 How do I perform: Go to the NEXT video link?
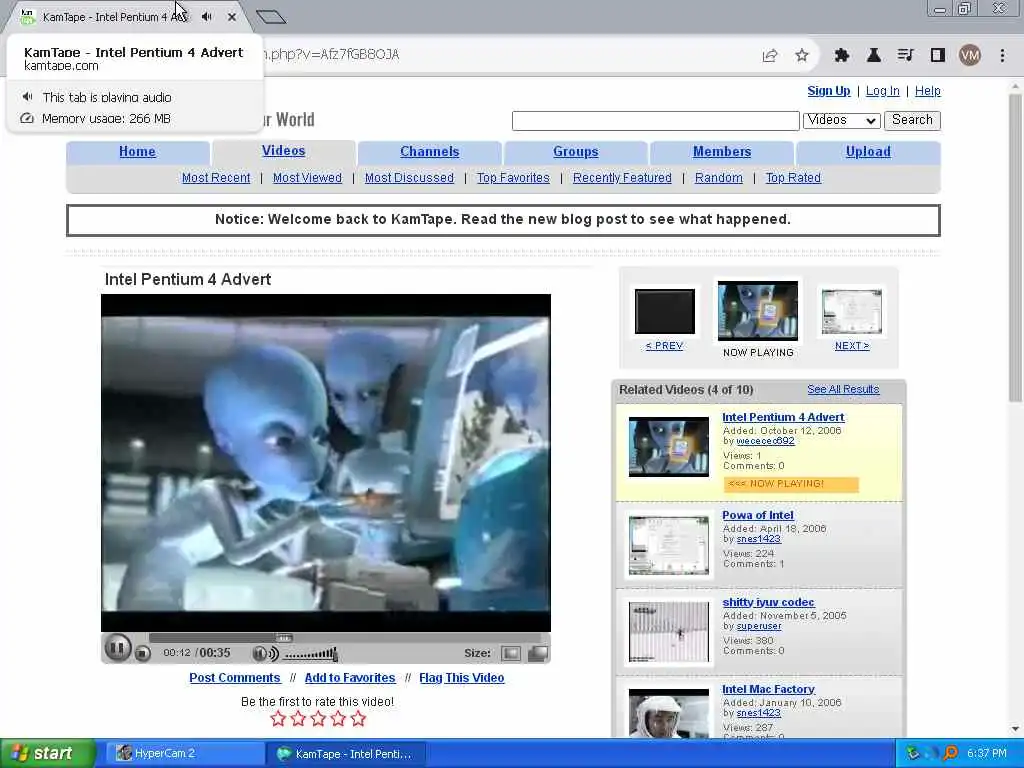pos(852,345)
